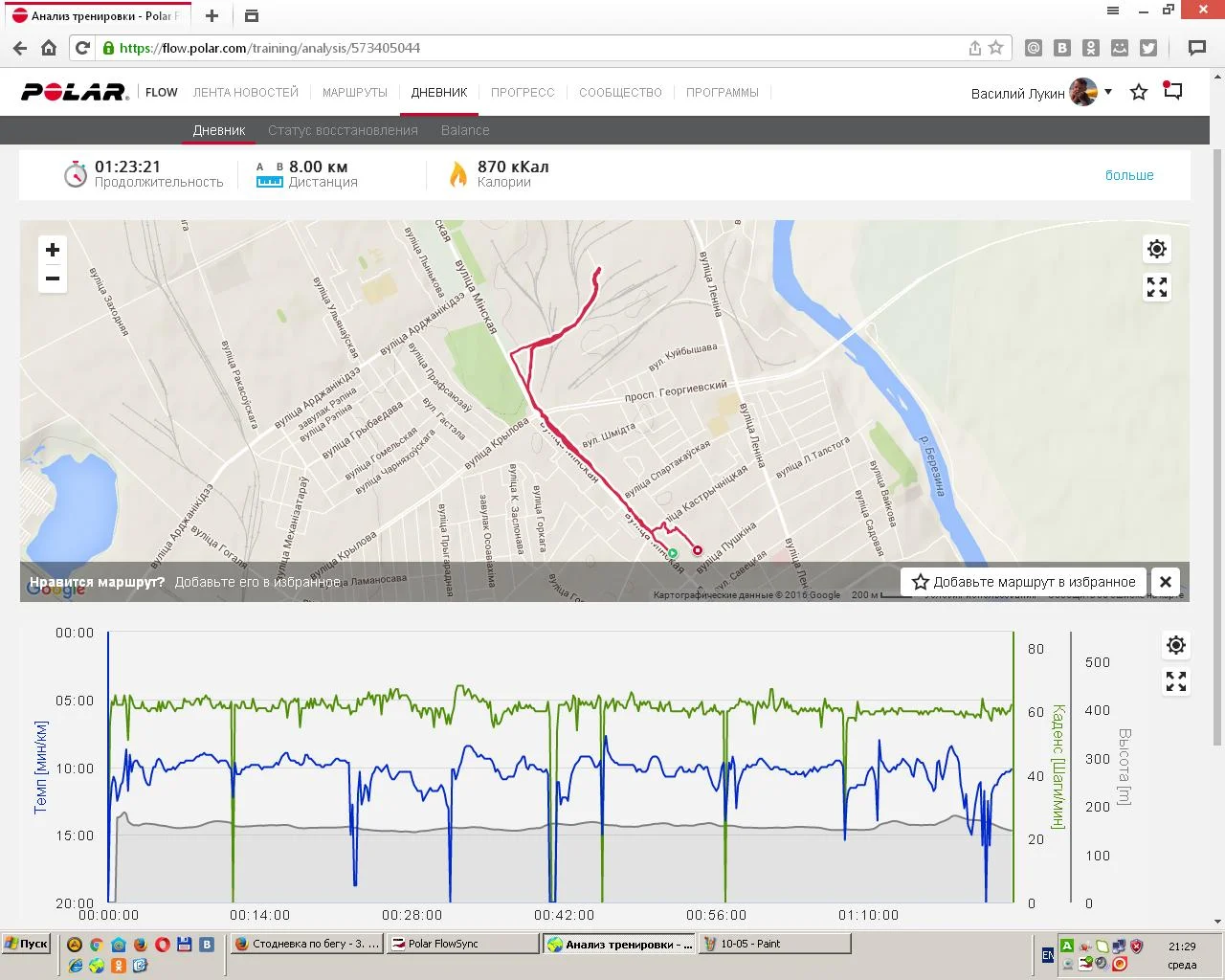Click the green route start marker on map
The image size is (1225, 980).
[x=673, y=553]
